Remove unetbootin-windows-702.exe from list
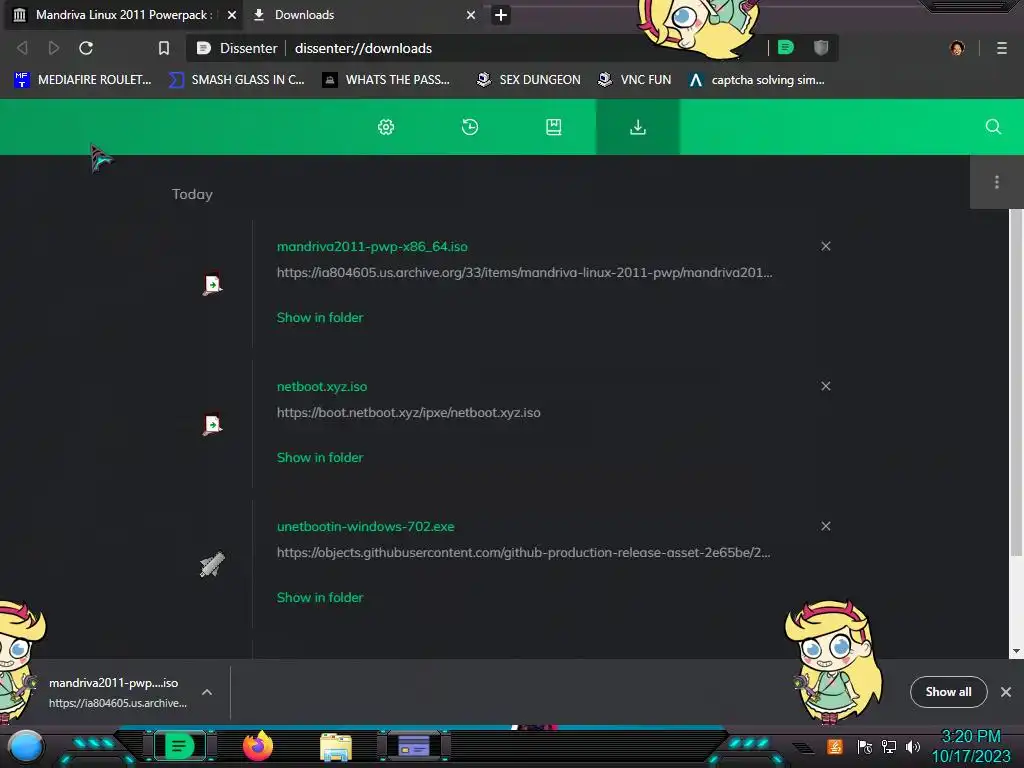 coord(825,526)
